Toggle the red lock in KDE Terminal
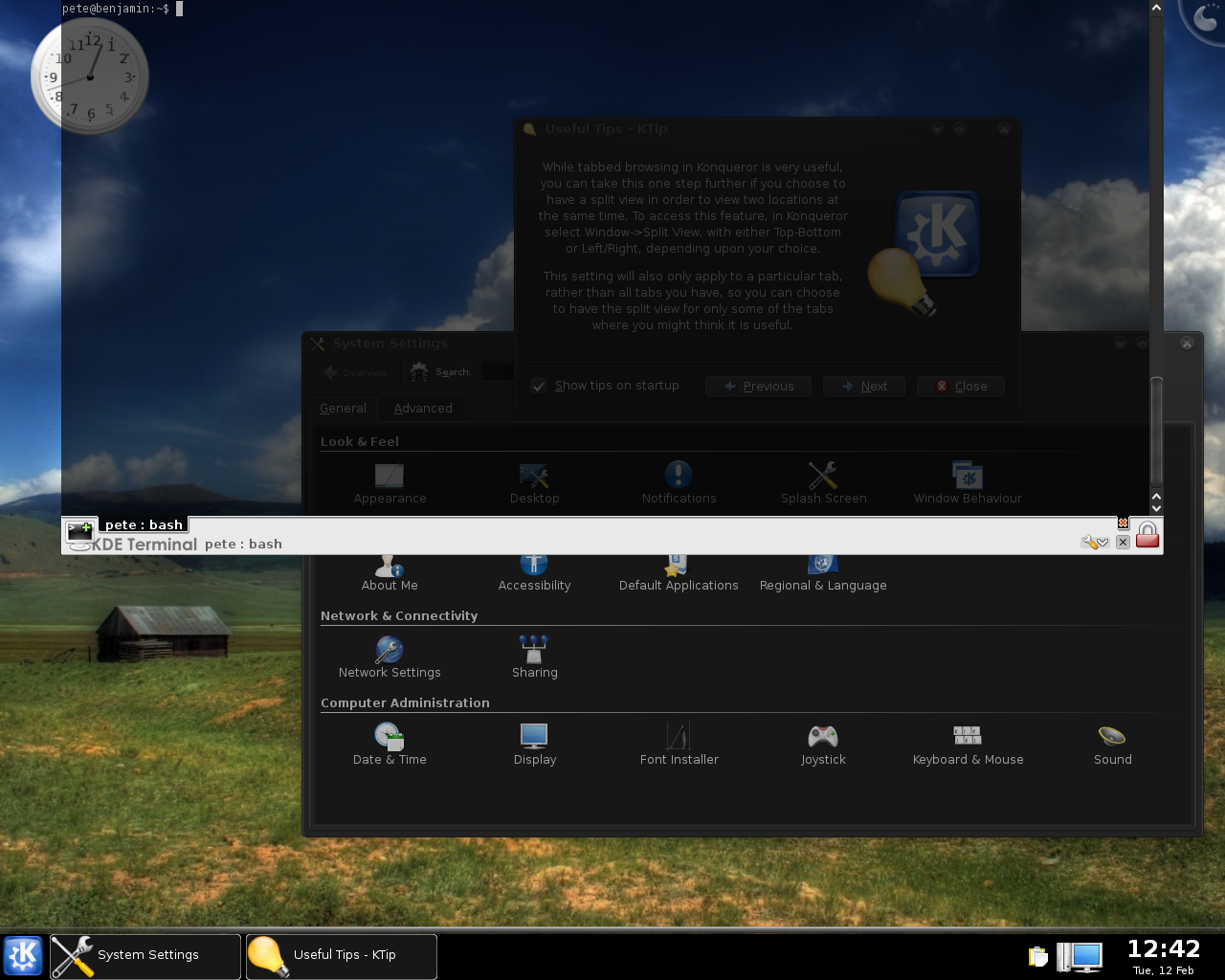 click(x=1147, y=535)
